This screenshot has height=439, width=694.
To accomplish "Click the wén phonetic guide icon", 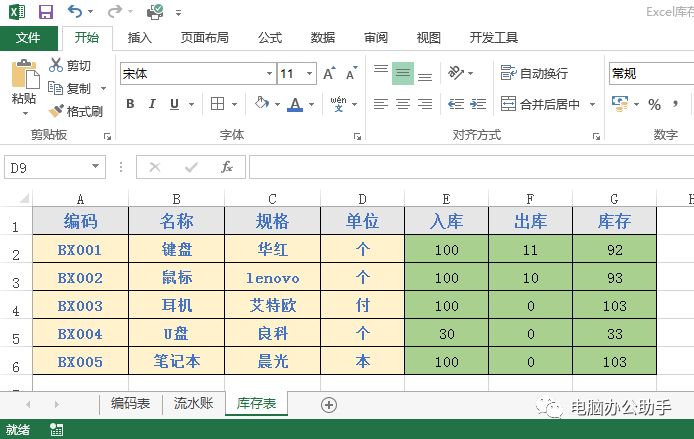I will point(338,104).
